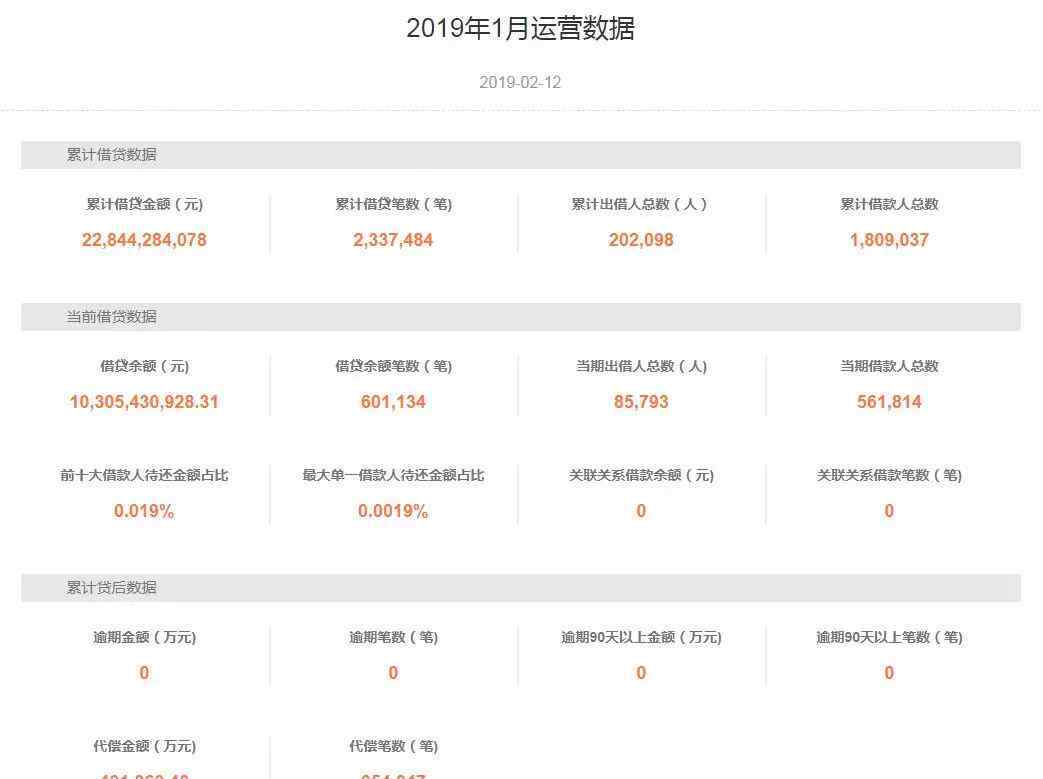Image resolution: width=1043 pixels, height=779 pixels.
Task: Select the 累计贷后数据 section header
Action: click(x=111, y=588)
